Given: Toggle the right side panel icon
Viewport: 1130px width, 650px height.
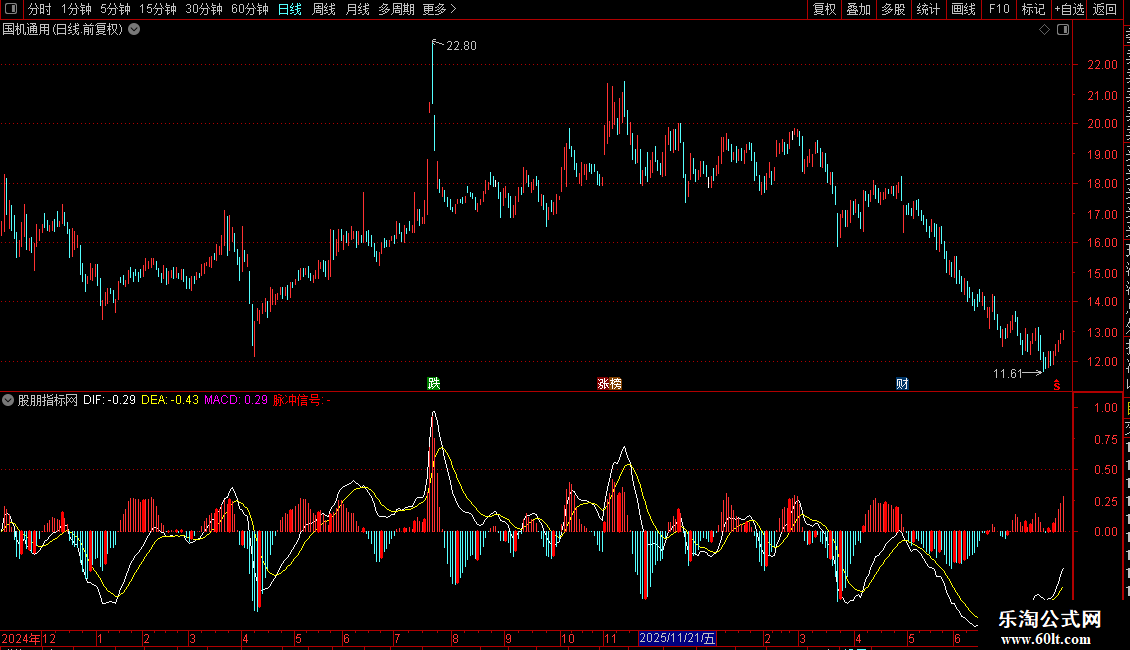Looking at the screenshot, I should pyautogui.click(x=1063, y=30).
